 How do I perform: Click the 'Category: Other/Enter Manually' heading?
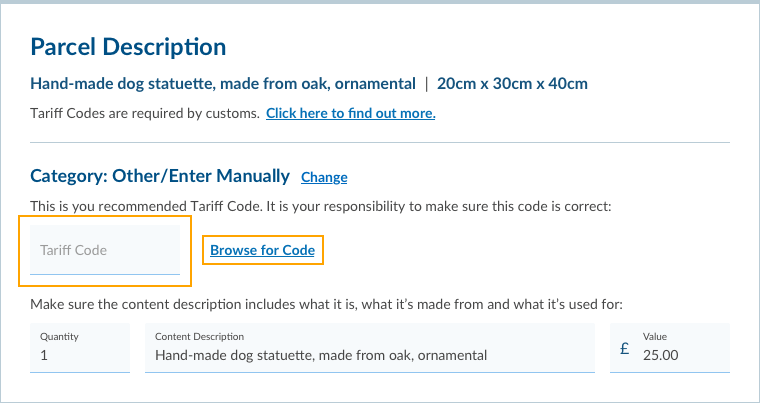[x=160, y=176]
